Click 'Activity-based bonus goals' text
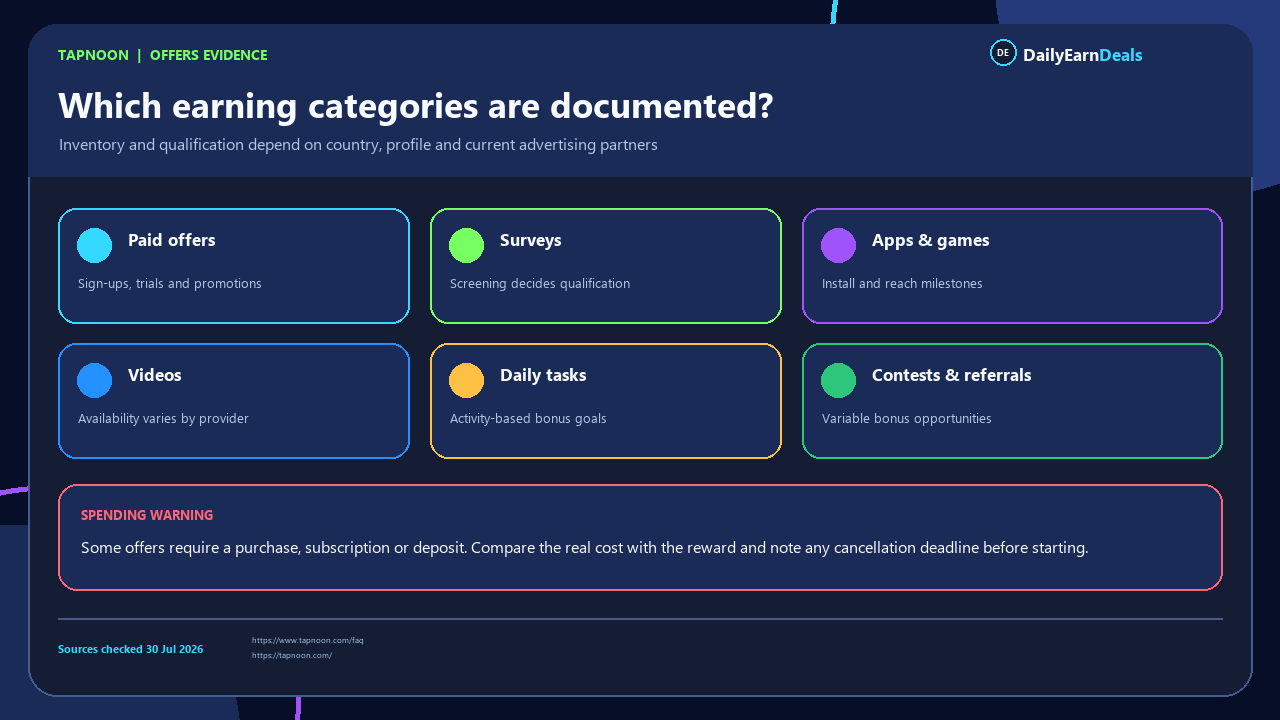Viewport: 1280px width, 720px height. [x=528, y=419]
